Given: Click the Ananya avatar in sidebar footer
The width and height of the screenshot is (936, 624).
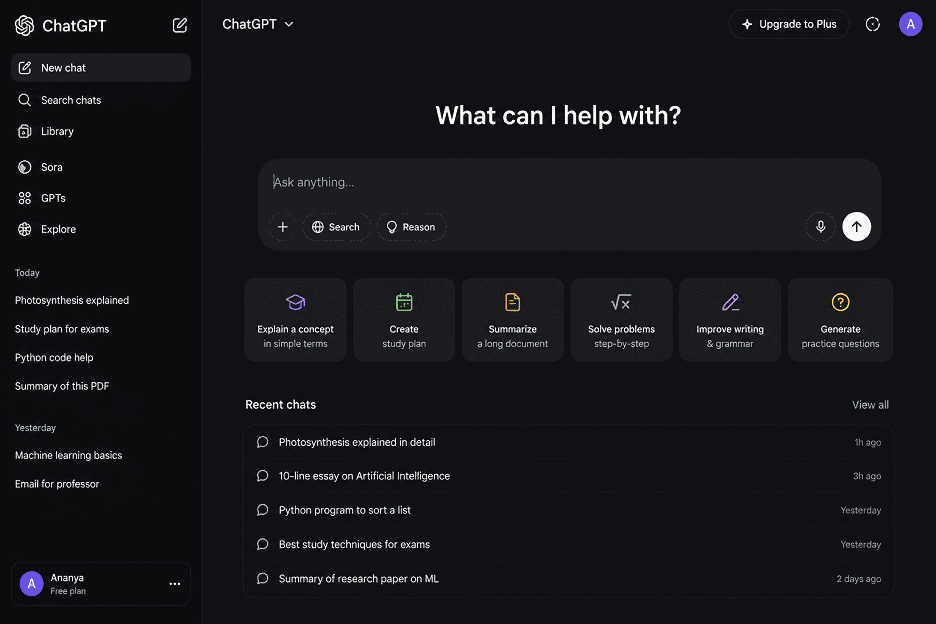Looking at the screenshot, I should coord(32,583).
